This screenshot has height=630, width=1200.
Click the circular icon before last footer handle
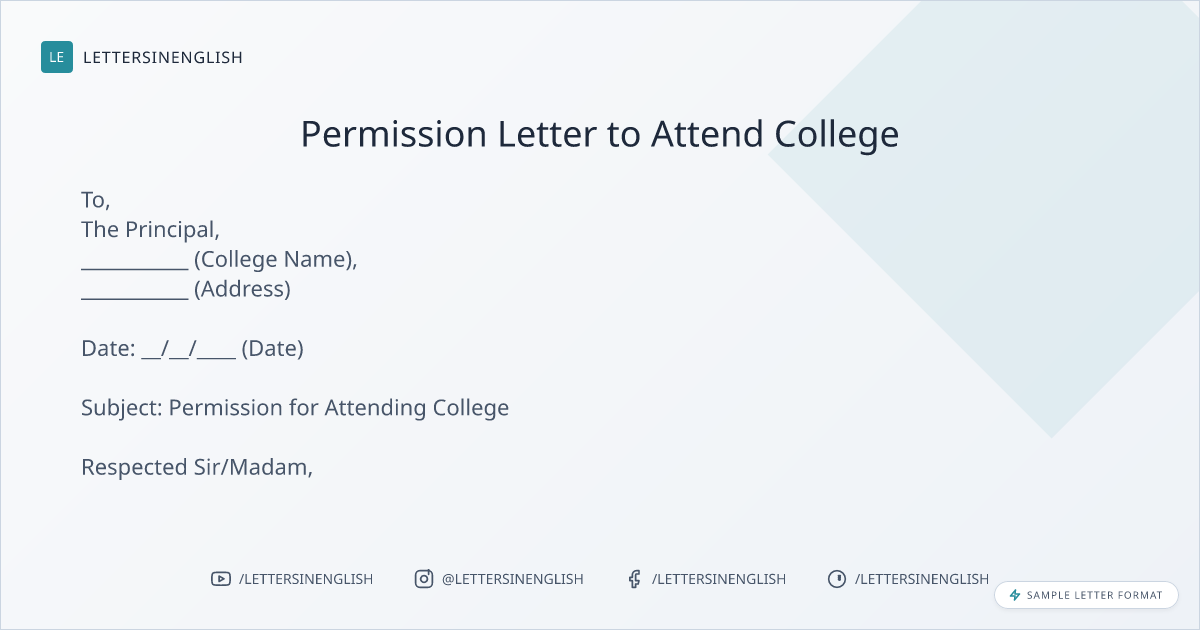(837, 579)
